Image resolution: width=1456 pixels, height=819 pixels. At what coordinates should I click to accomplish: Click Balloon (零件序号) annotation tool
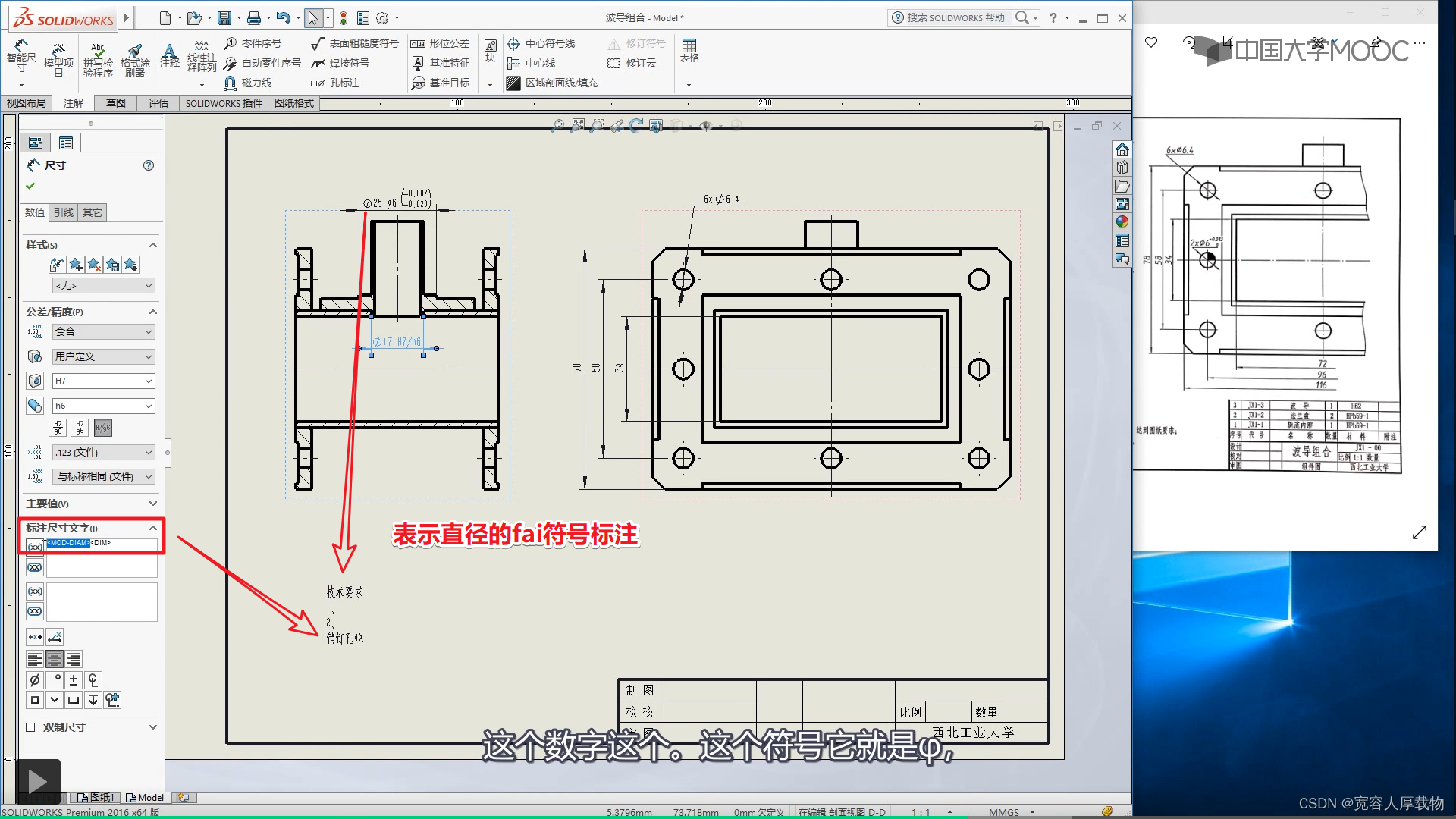tap(253, 43)
